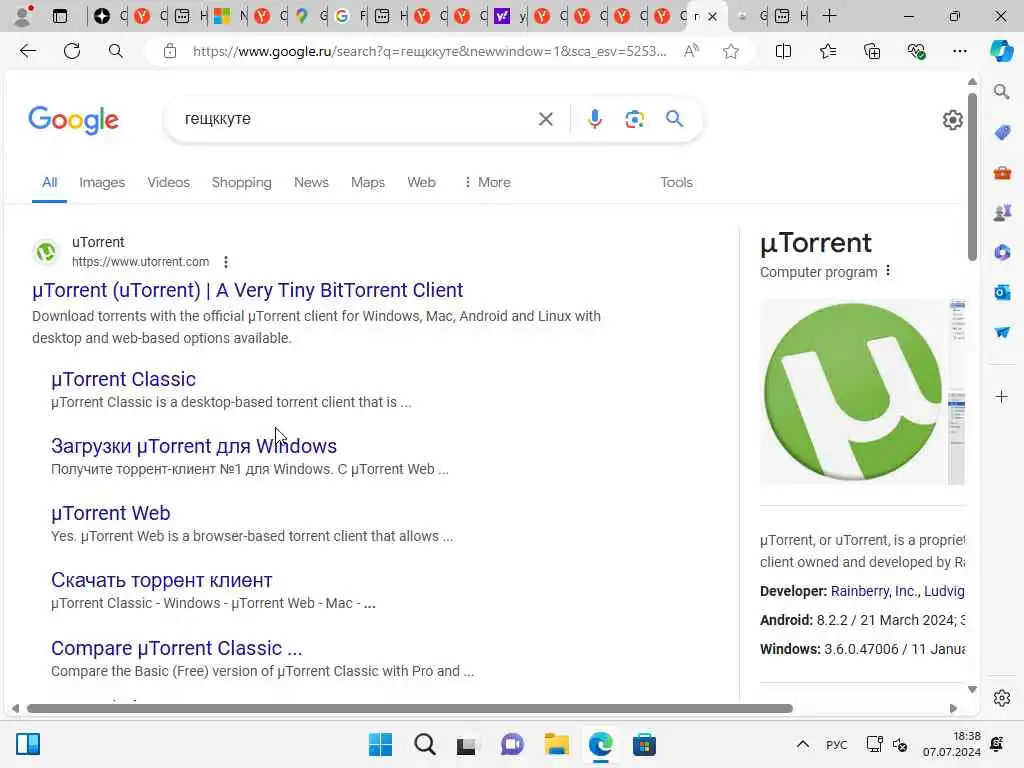Open Collections panel
This screenshot has height=768, width=1024.
(872, 51)
